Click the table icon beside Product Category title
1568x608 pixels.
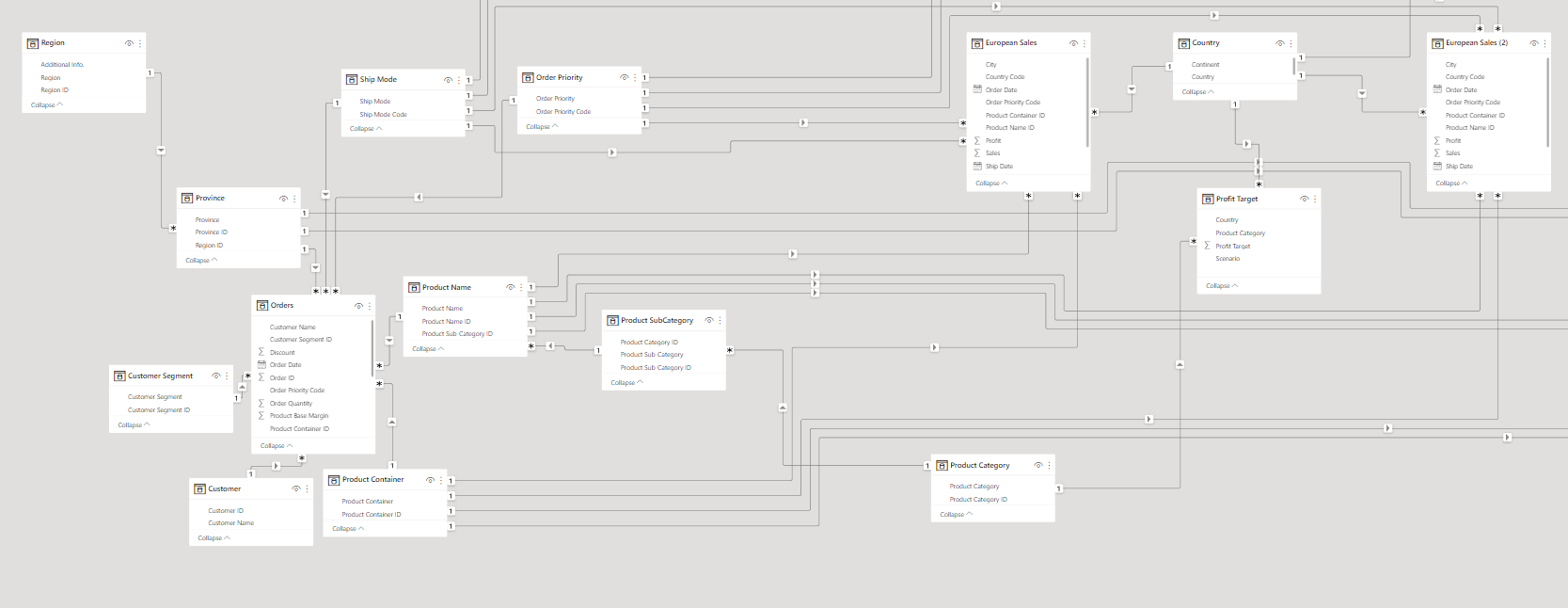[x=942, y=466]
